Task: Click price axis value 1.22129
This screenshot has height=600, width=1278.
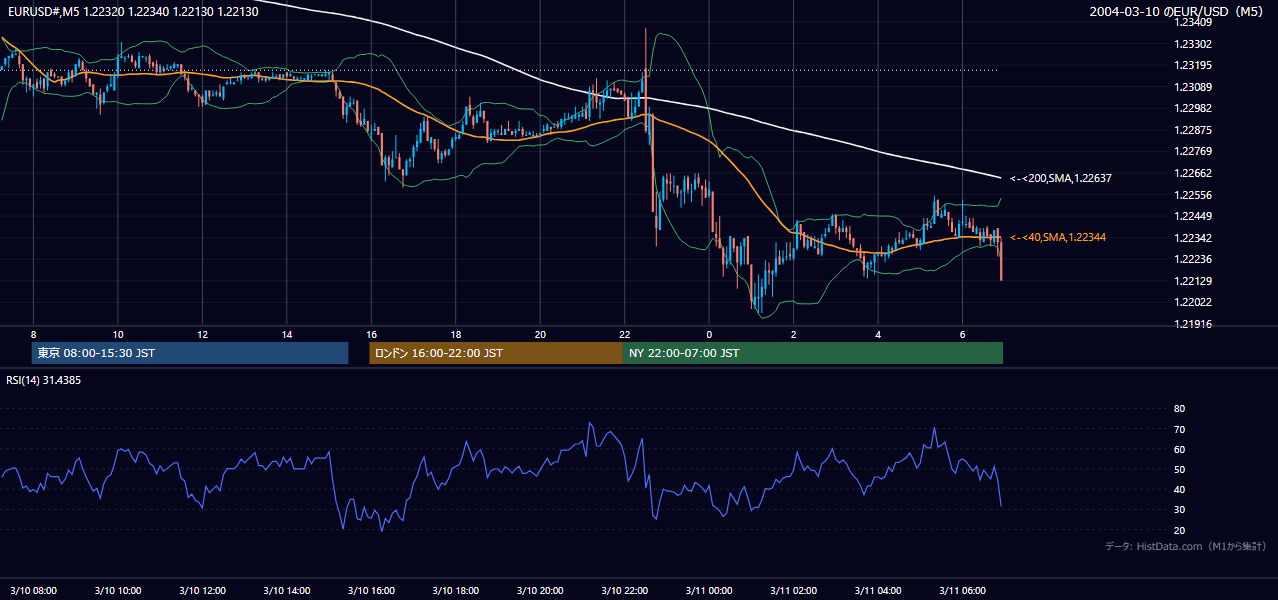Action: click(x=1191, y=280)
